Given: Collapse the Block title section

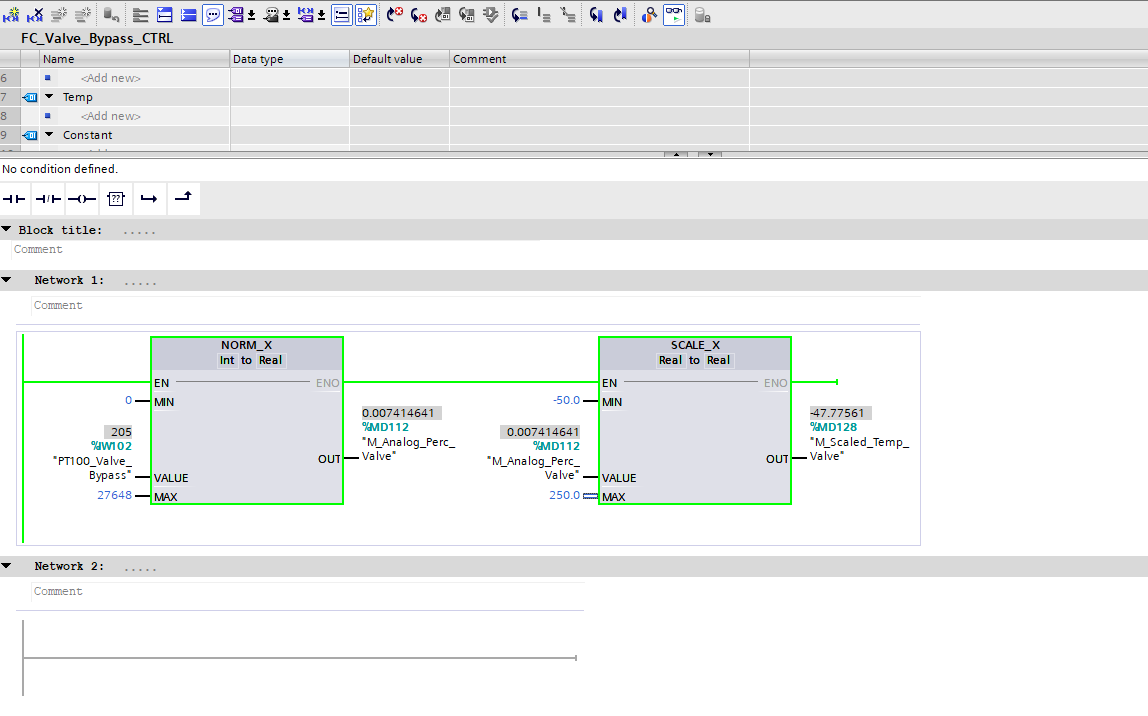Looking at the screenshot, I should (7, 230).
